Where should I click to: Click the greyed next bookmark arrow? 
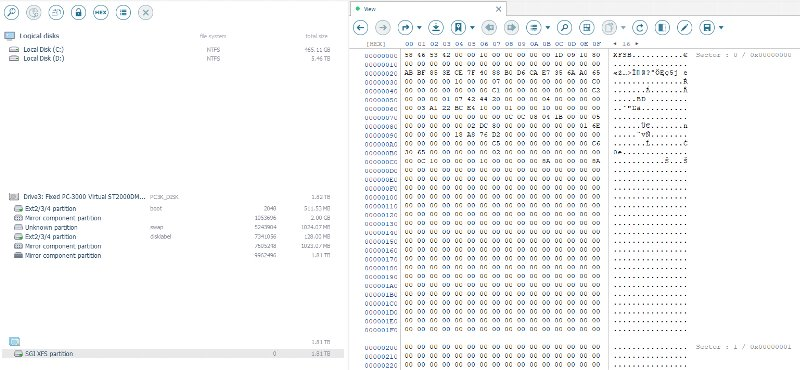click(x=511, y=27)
